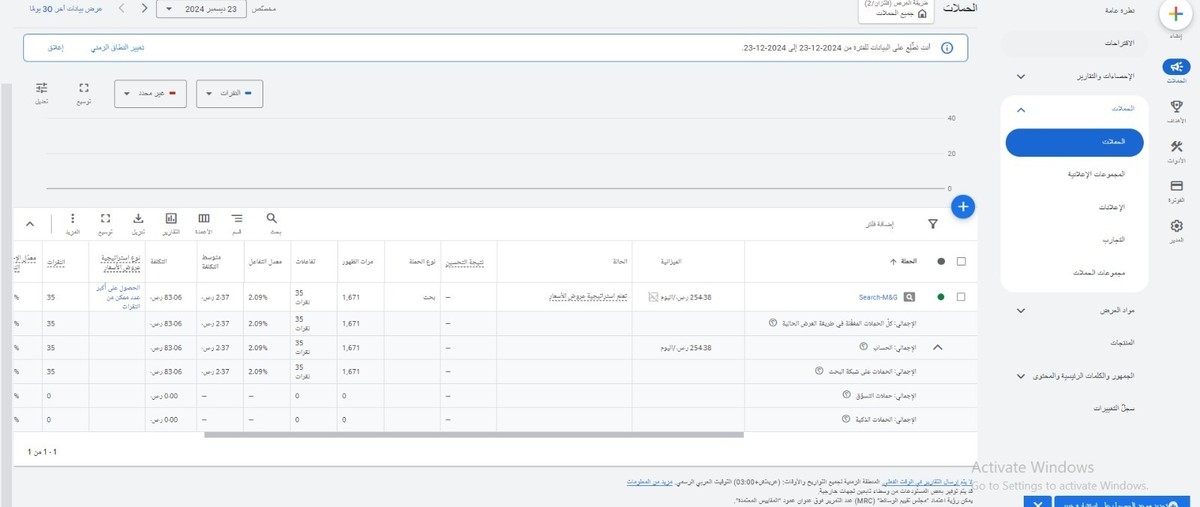
Task: Click Download icon in table toolbar
Action: (138, 218)
